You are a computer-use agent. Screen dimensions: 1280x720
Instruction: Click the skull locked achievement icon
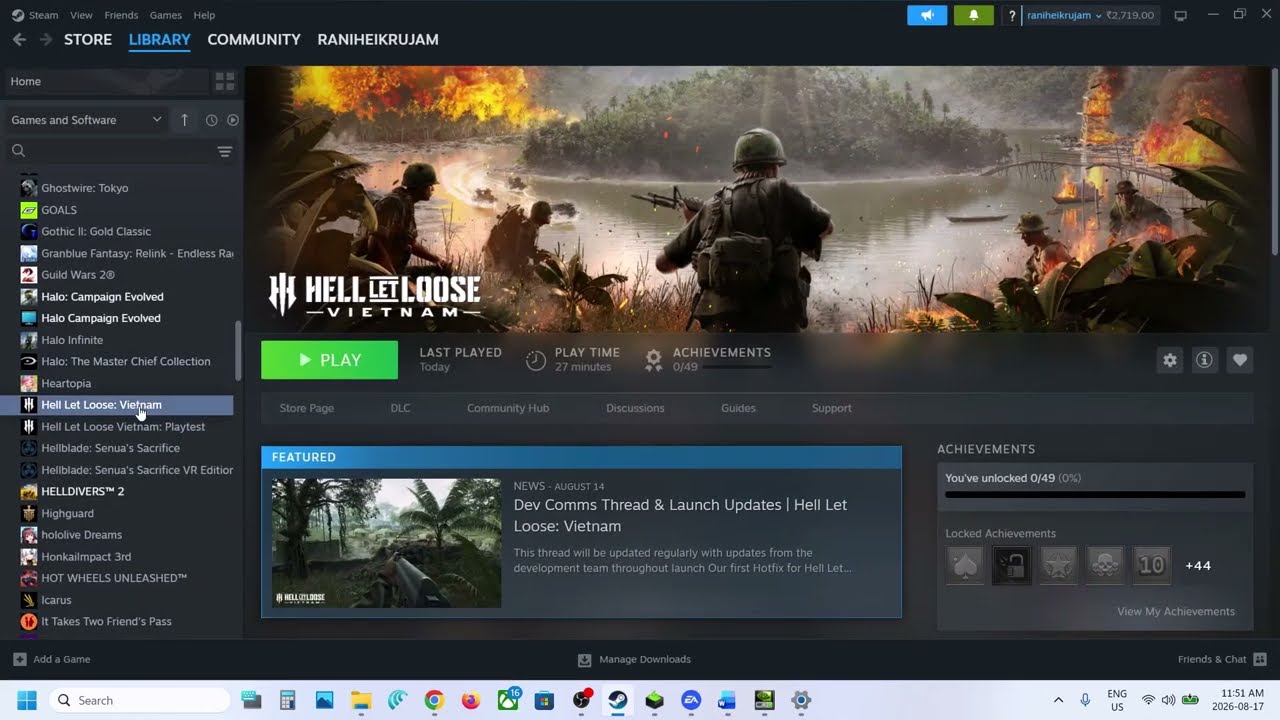point(1105,565)
